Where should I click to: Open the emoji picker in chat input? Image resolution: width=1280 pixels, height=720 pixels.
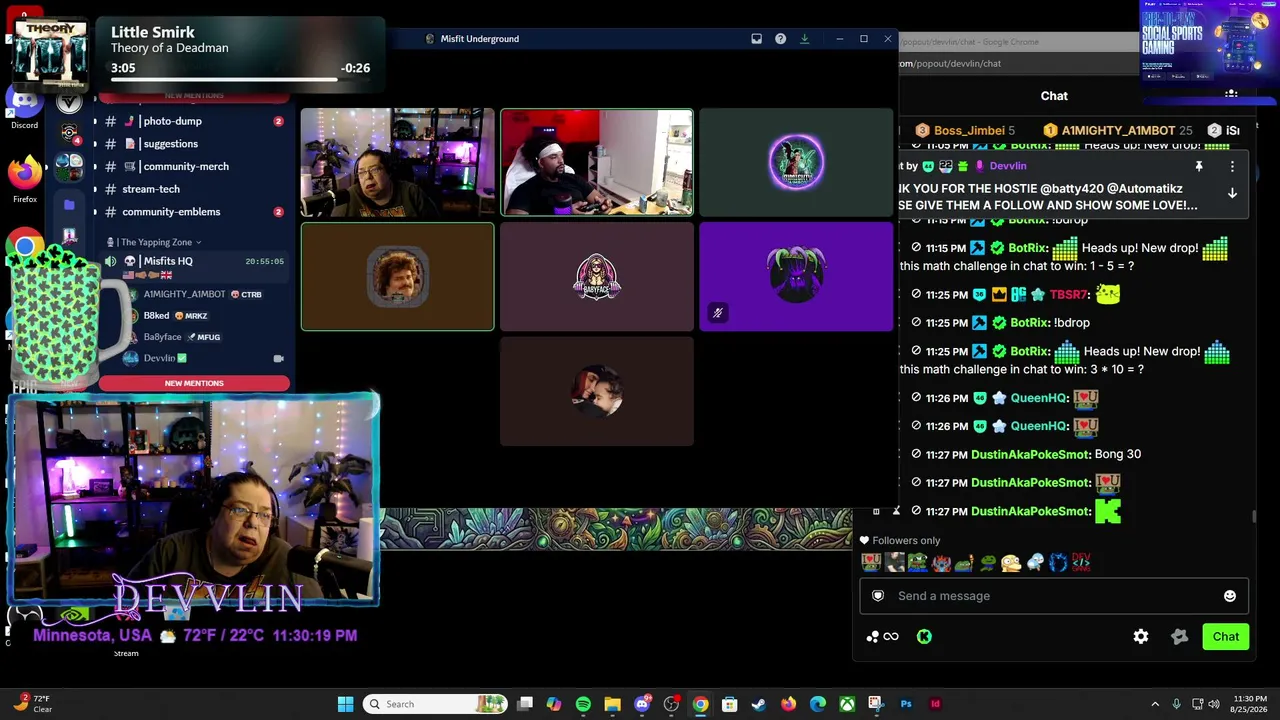1230,596
